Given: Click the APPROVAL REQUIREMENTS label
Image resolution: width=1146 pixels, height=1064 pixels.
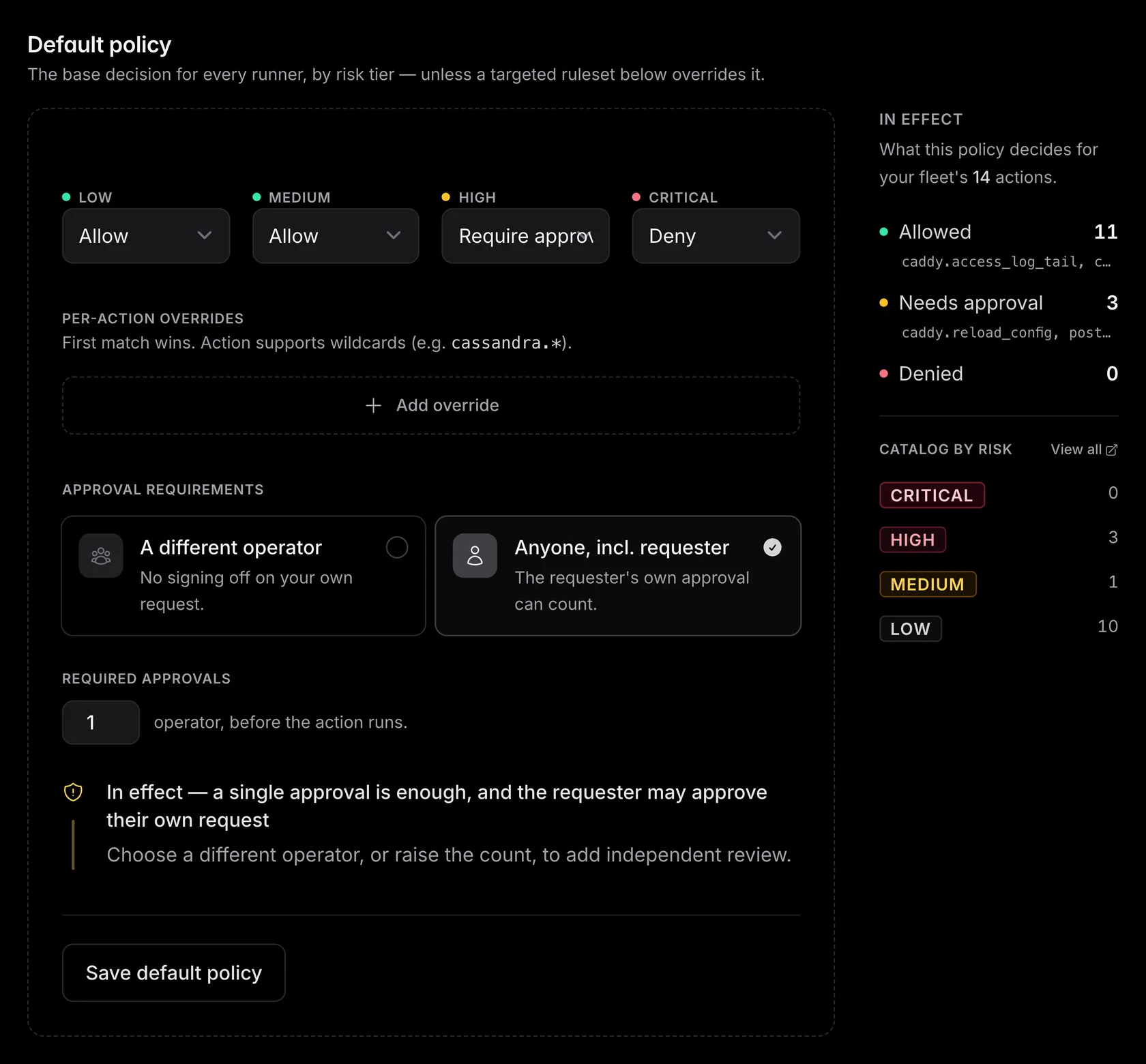Looking at the screenshot, I should point(163,490).
